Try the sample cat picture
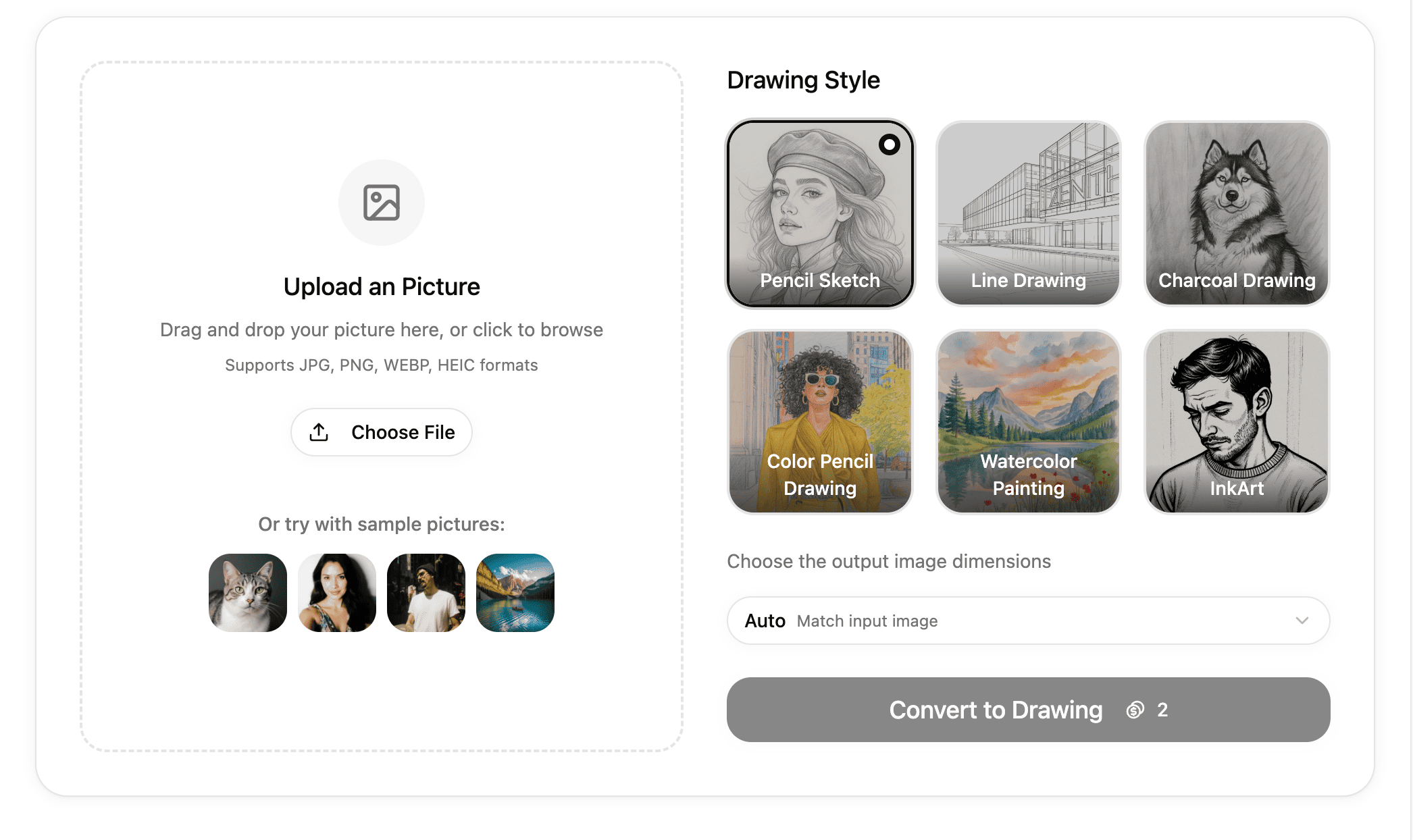Screen dimensions: 1413x840 tap(247, 592)
